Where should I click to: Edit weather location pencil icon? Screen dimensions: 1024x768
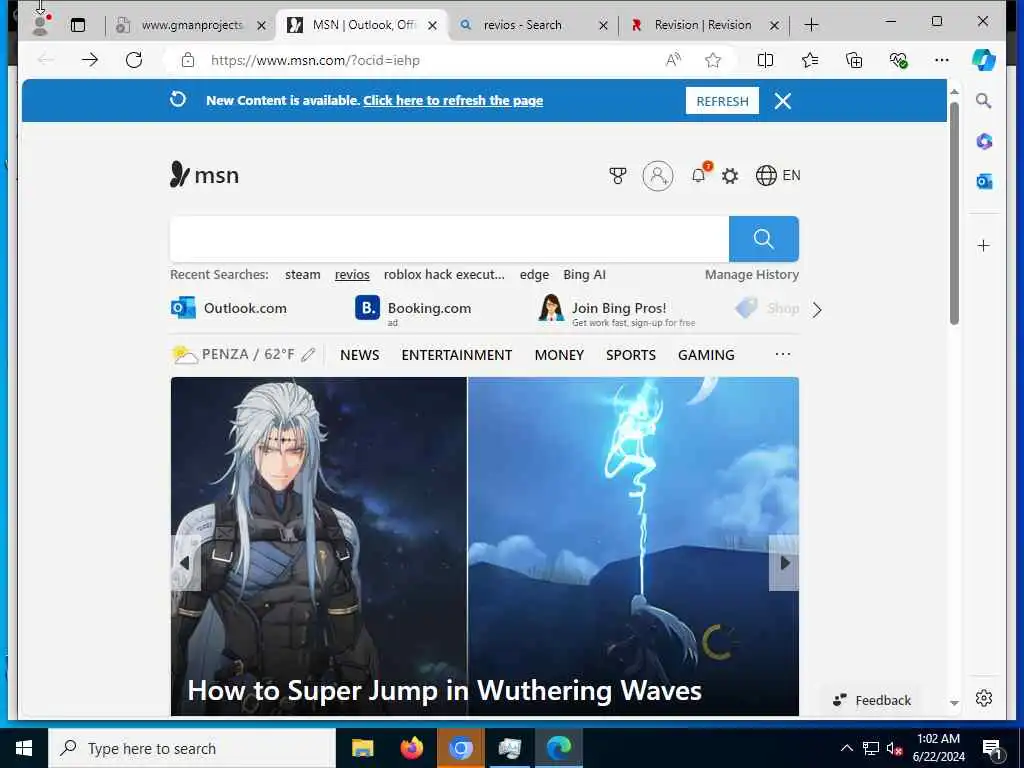pyautogui.click(x=308, y=355)
